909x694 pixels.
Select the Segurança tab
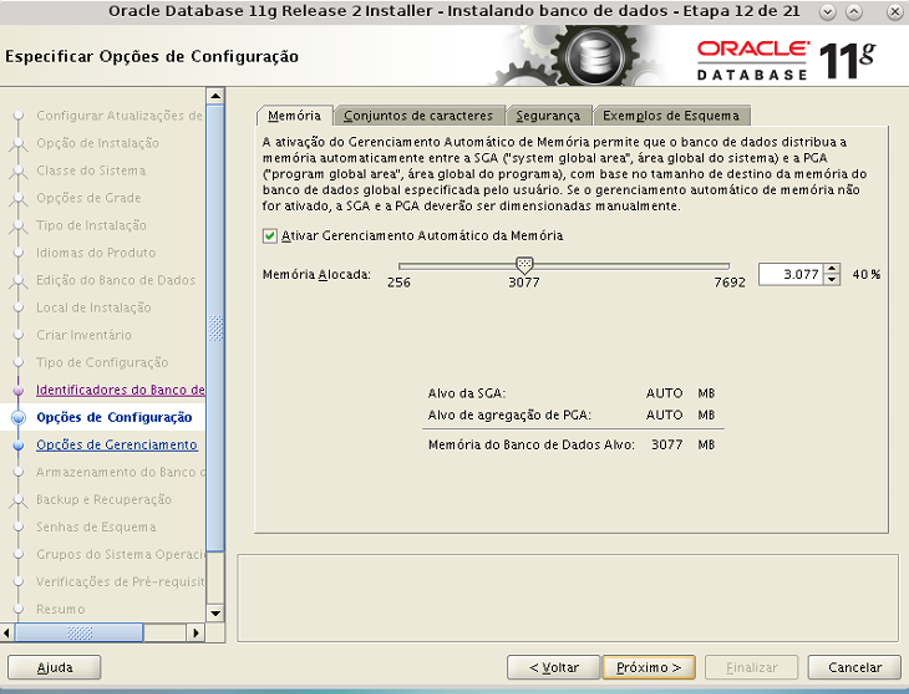point(548,116)
